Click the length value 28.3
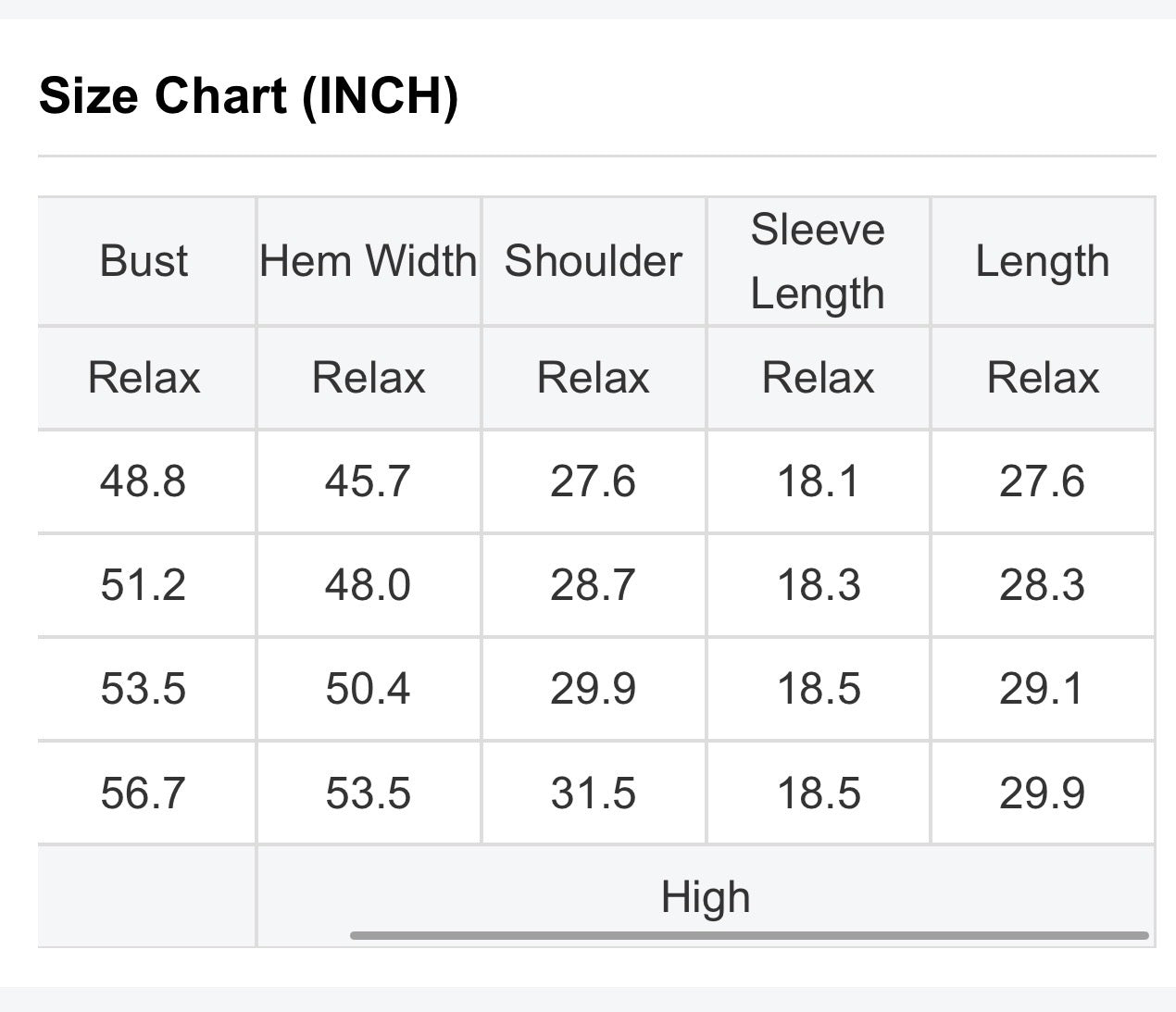 1042,585
